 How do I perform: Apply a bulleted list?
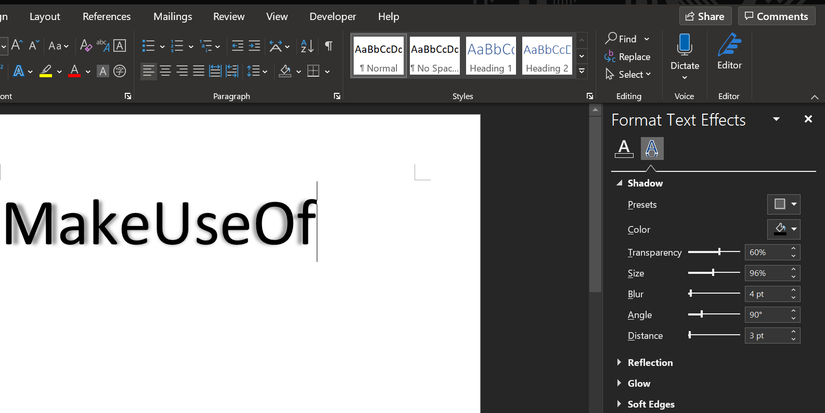pos(148,46)
